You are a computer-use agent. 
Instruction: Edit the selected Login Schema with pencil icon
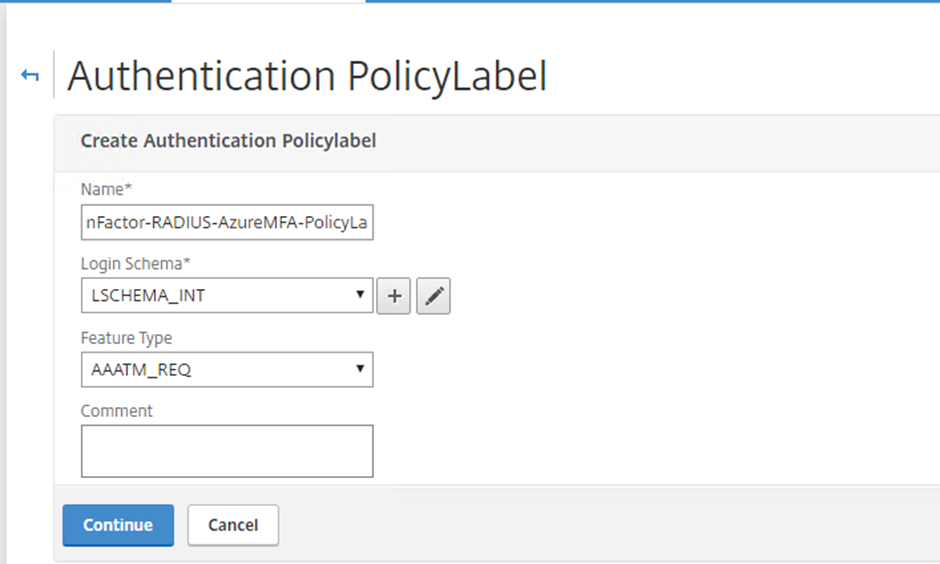433,295
